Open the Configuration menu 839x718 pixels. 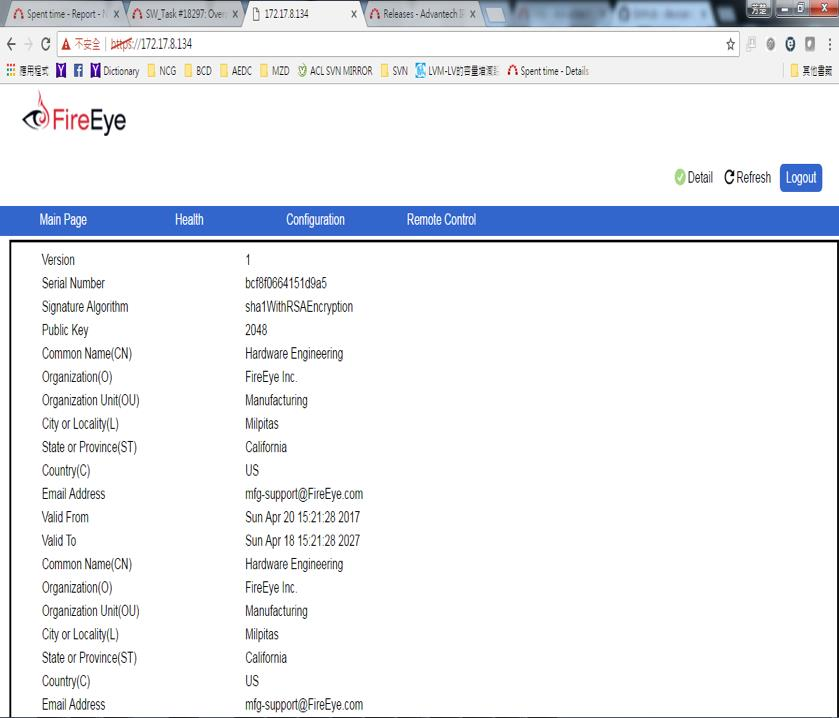pyautogui.click(x=315, y=219)
